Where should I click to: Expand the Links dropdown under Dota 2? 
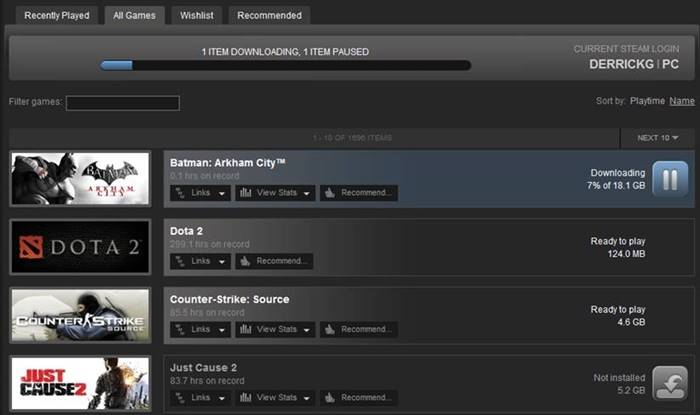200,261
